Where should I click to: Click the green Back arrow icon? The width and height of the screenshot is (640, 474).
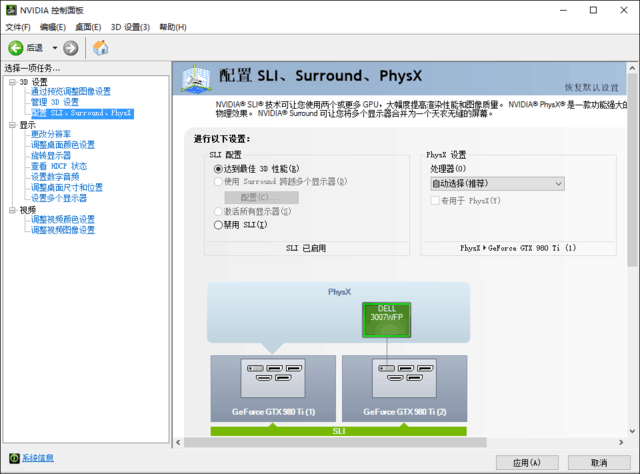point(16,48)
